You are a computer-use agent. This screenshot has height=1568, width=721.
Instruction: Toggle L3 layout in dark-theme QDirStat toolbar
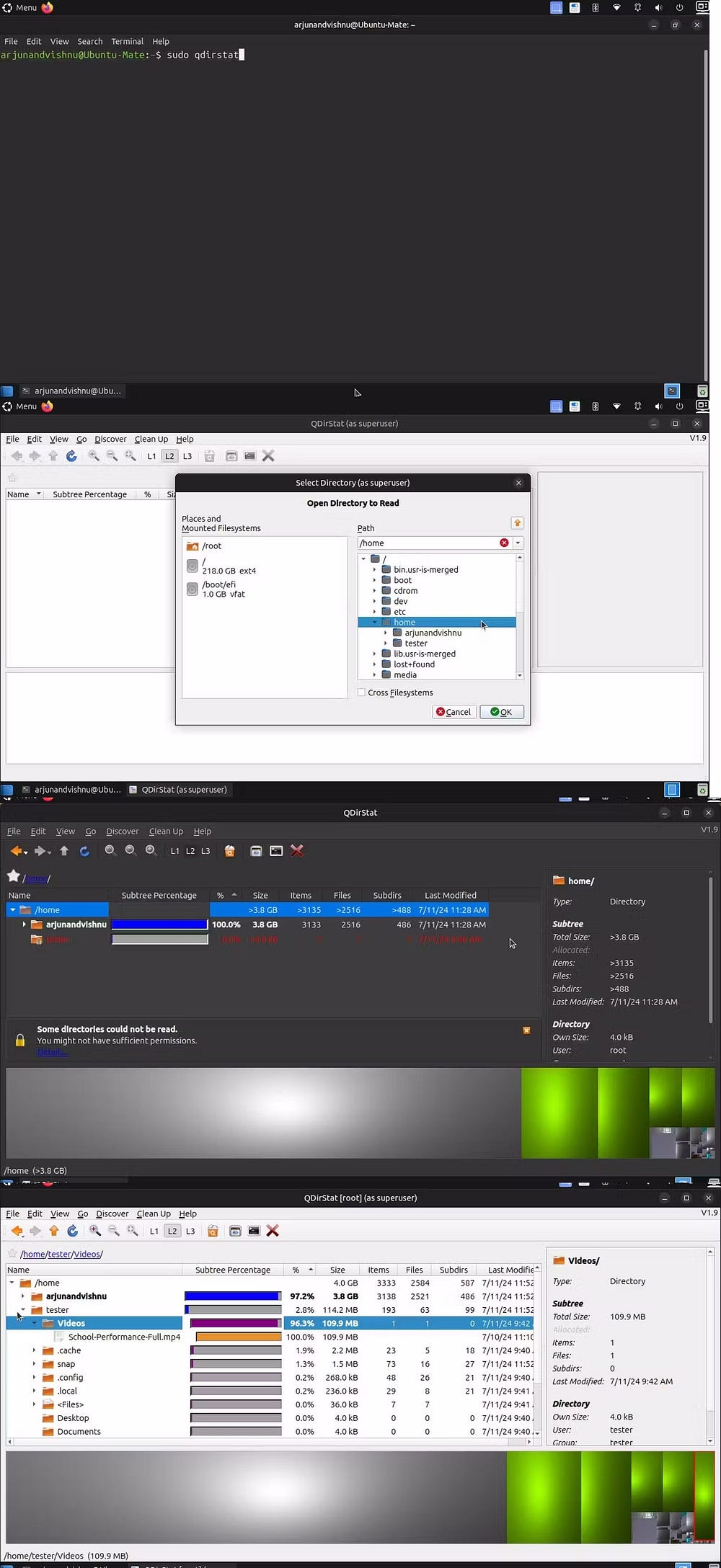[205, 851]
